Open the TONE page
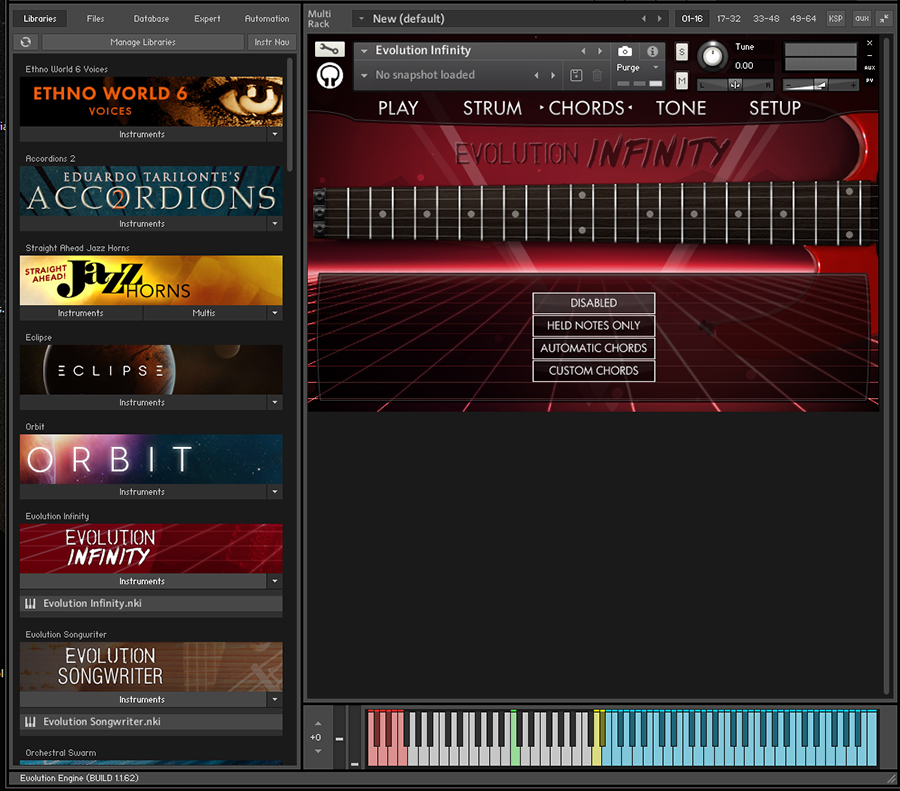The width and height of the screenshot is (900, 791). click(x=681, y=108)
